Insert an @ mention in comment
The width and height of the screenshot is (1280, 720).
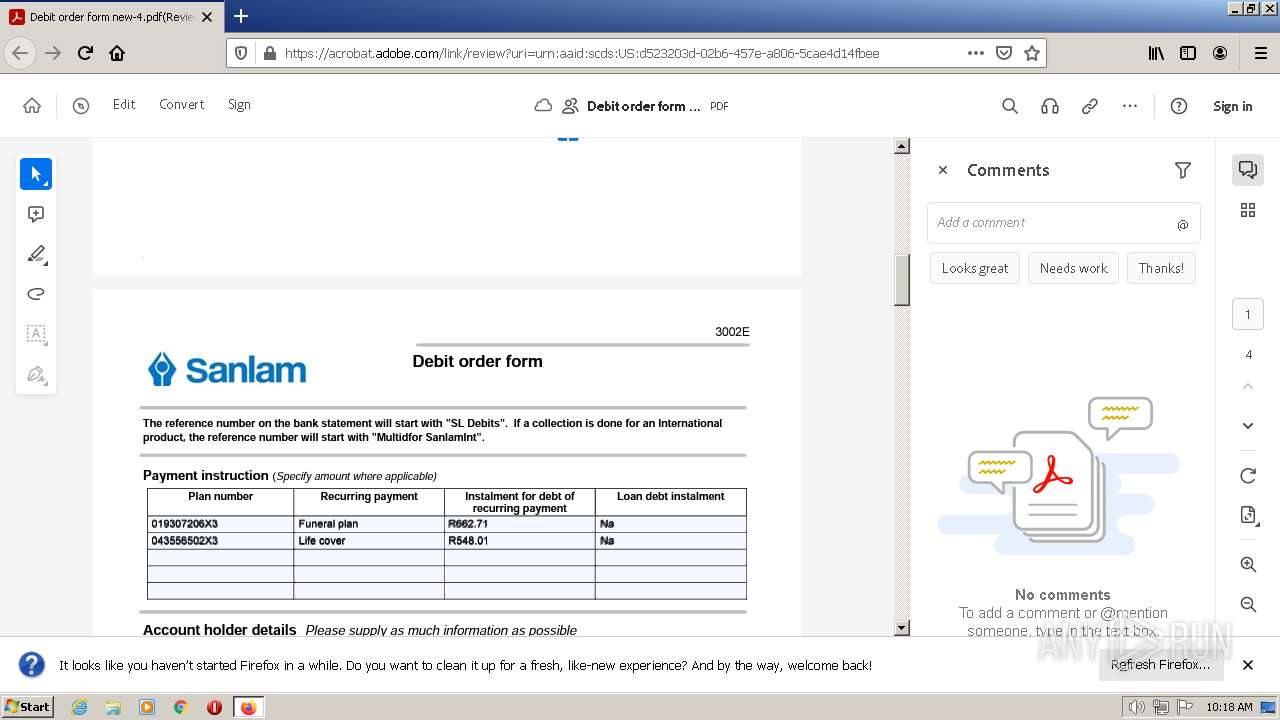coord(1182,224)
